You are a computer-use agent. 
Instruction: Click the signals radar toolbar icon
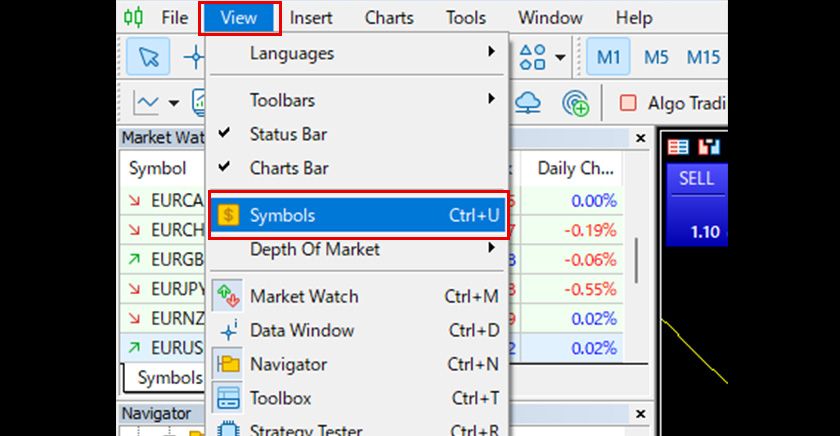point(576,102)
